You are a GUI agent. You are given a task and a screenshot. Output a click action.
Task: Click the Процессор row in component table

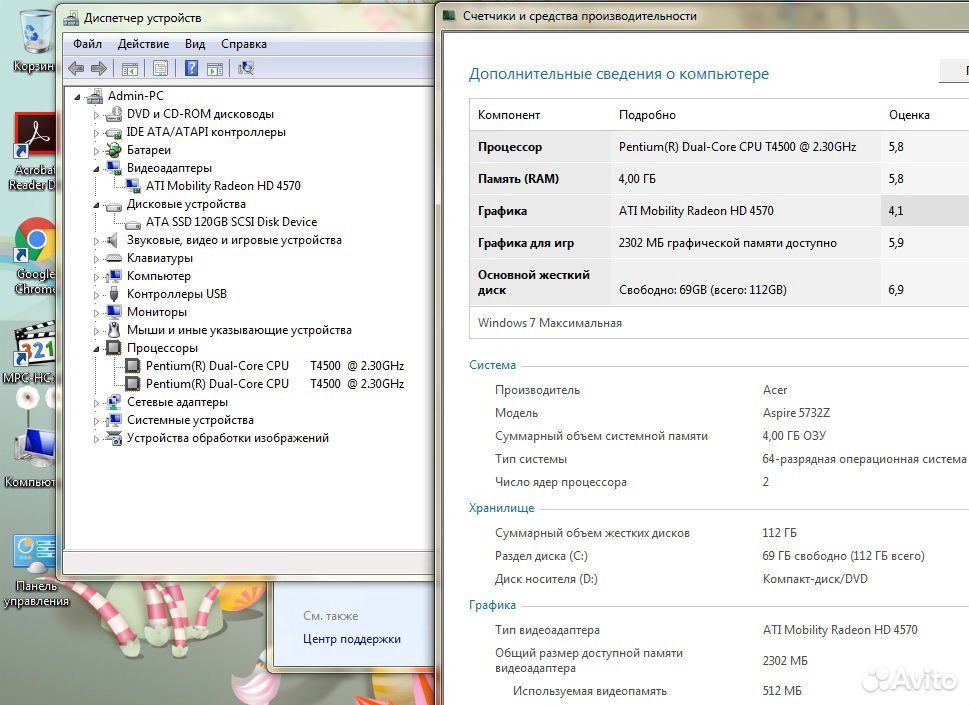coord(719,146)
